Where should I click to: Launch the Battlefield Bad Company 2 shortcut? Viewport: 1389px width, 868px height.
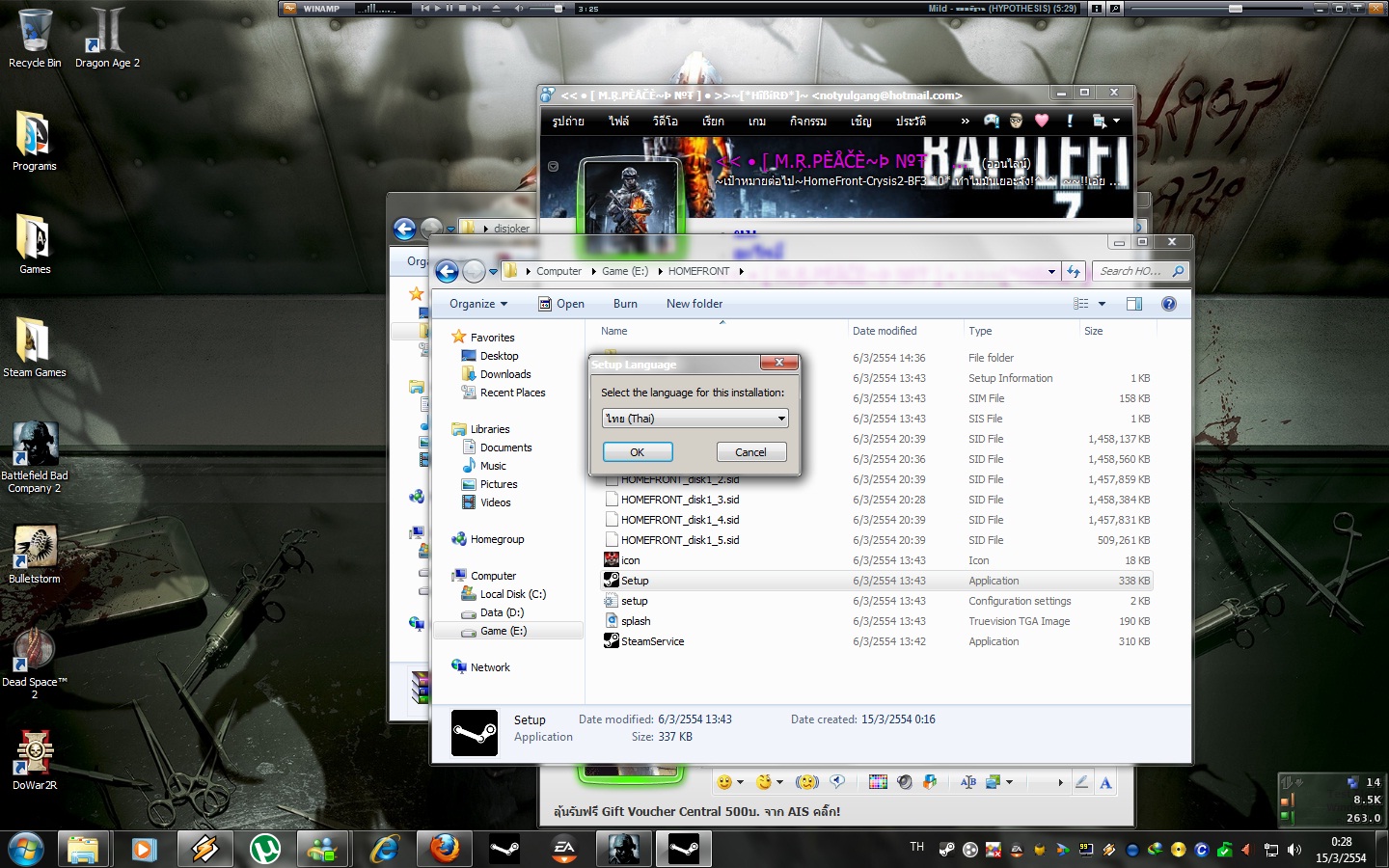35,457
